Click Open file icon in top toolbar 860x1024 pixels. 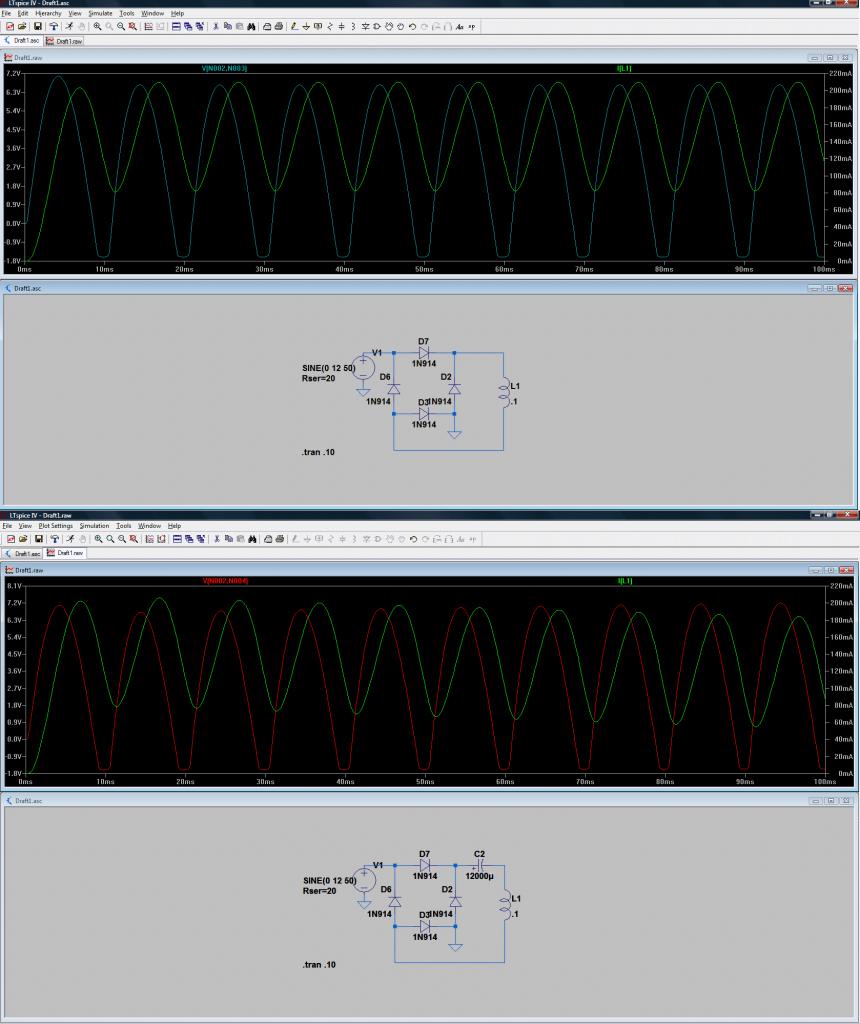(x=22, y=27)
